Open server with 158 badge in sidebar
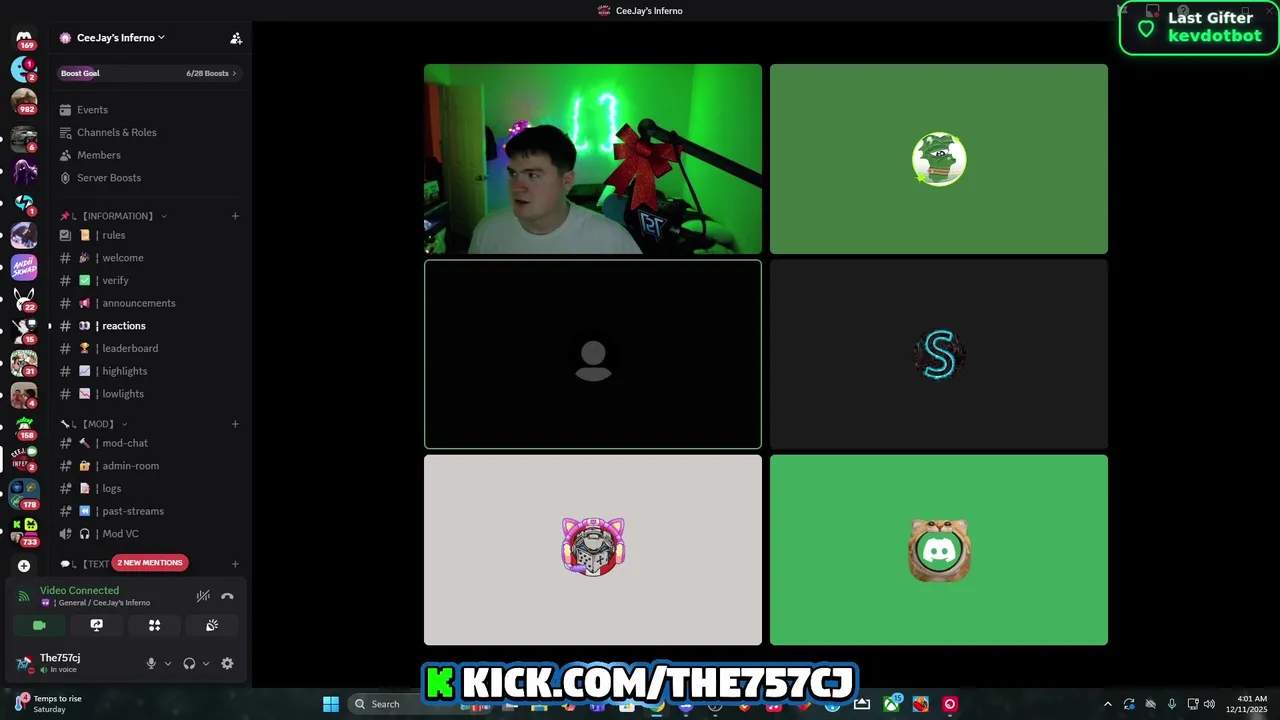 (x=24, y=427)
